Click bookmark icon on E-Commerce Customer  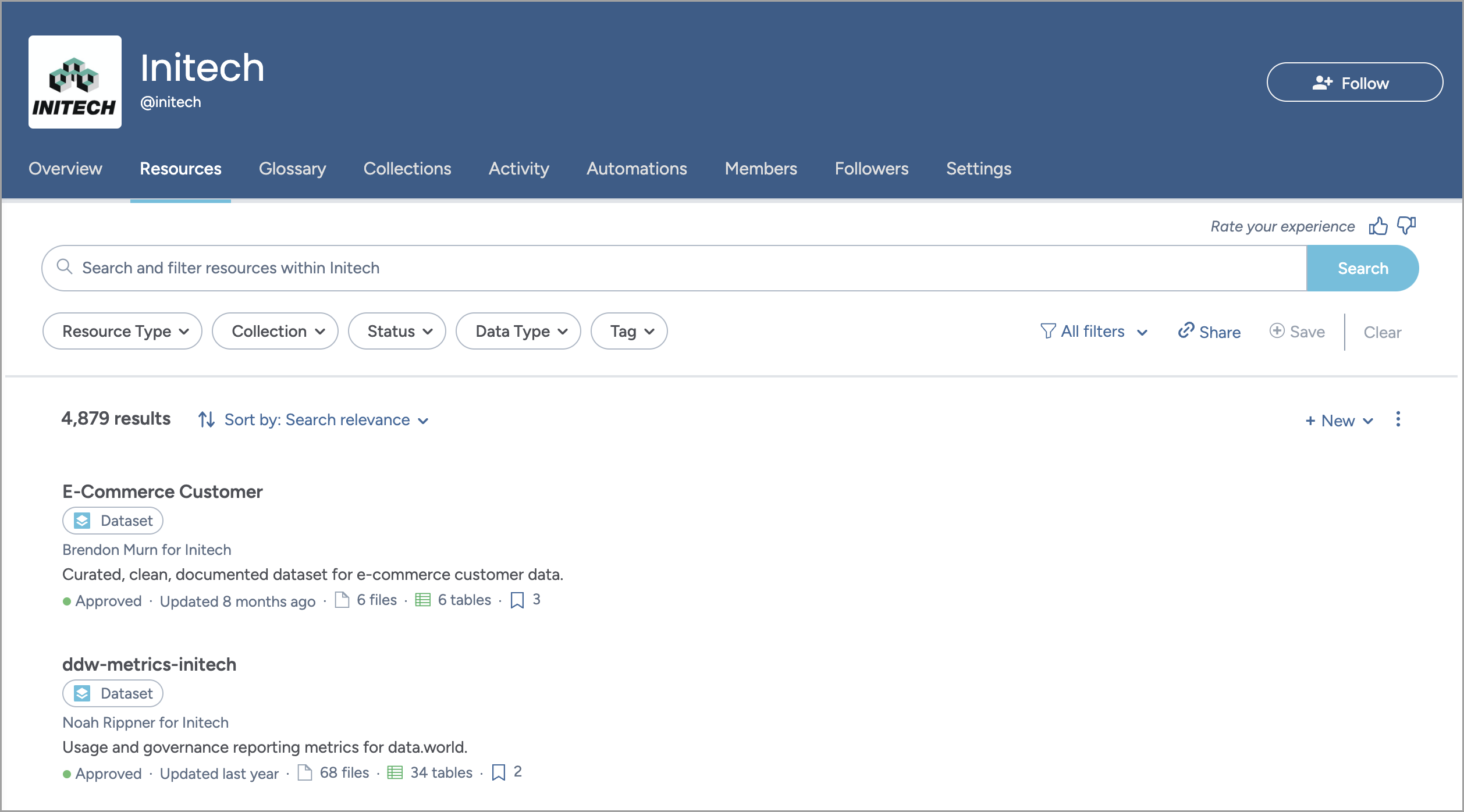pyautogui.click(x=517, y=600)
